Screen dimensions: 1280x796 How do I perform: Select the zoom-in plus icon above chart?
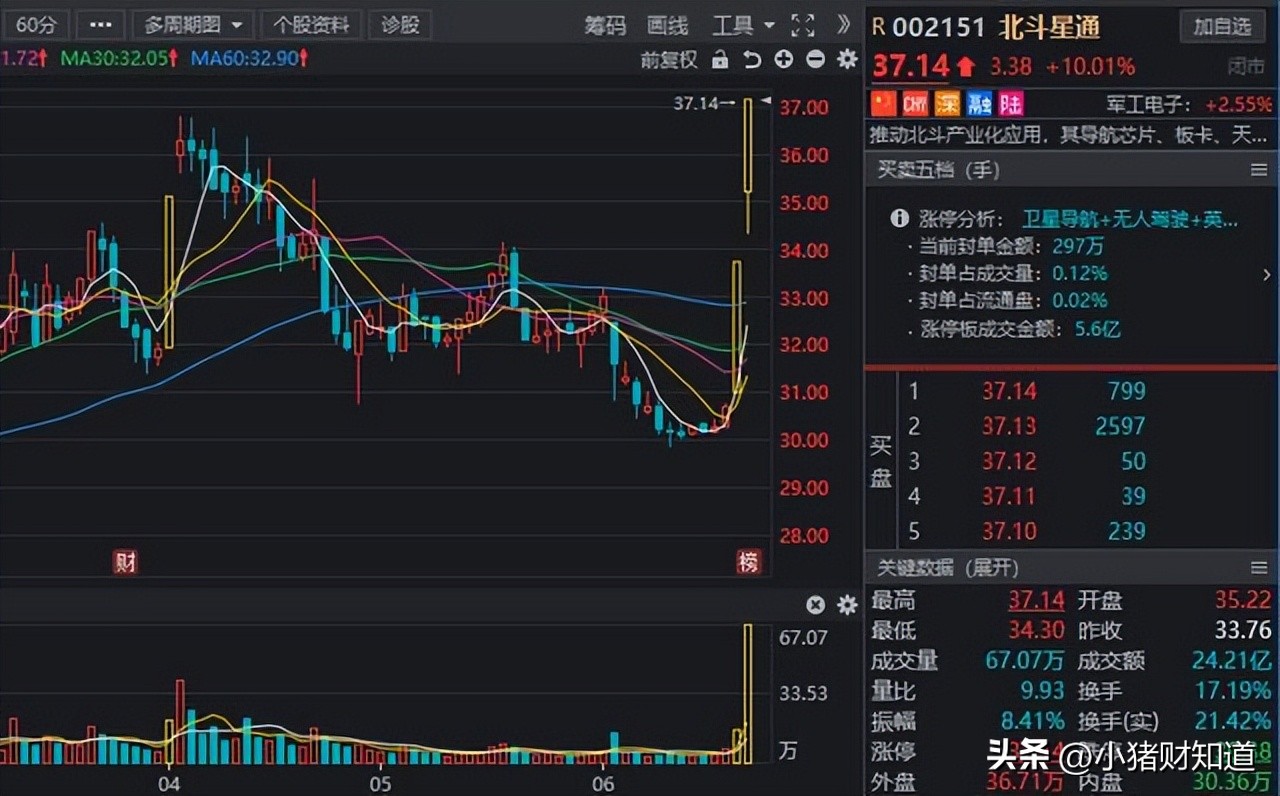(x=783, y=61)
